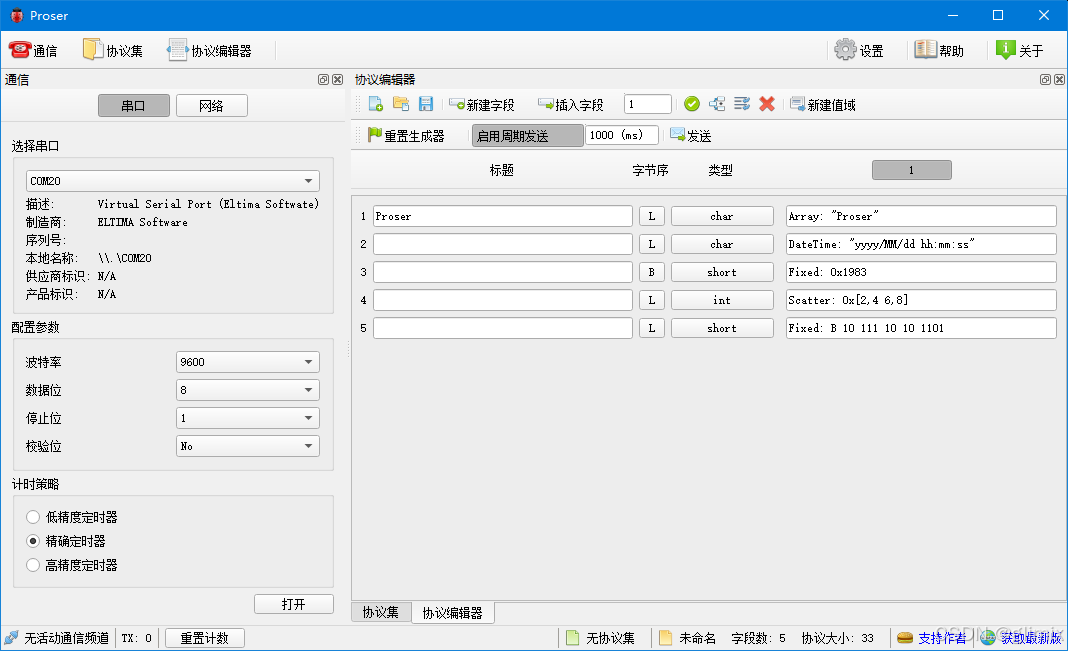1068x651 pixels.
Task: Open the 数据位 dropdown
Action: (248, 390)
